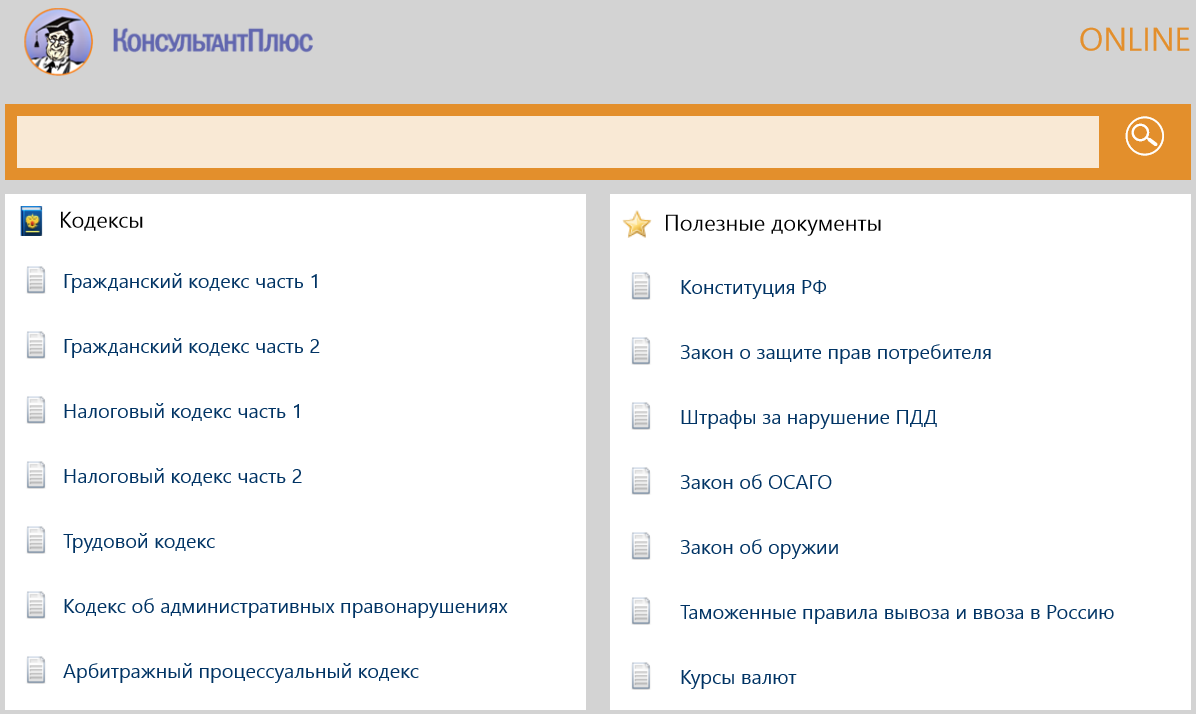
Task: Open Закон об ОСАГО document
Action: (x=755, y=483)
